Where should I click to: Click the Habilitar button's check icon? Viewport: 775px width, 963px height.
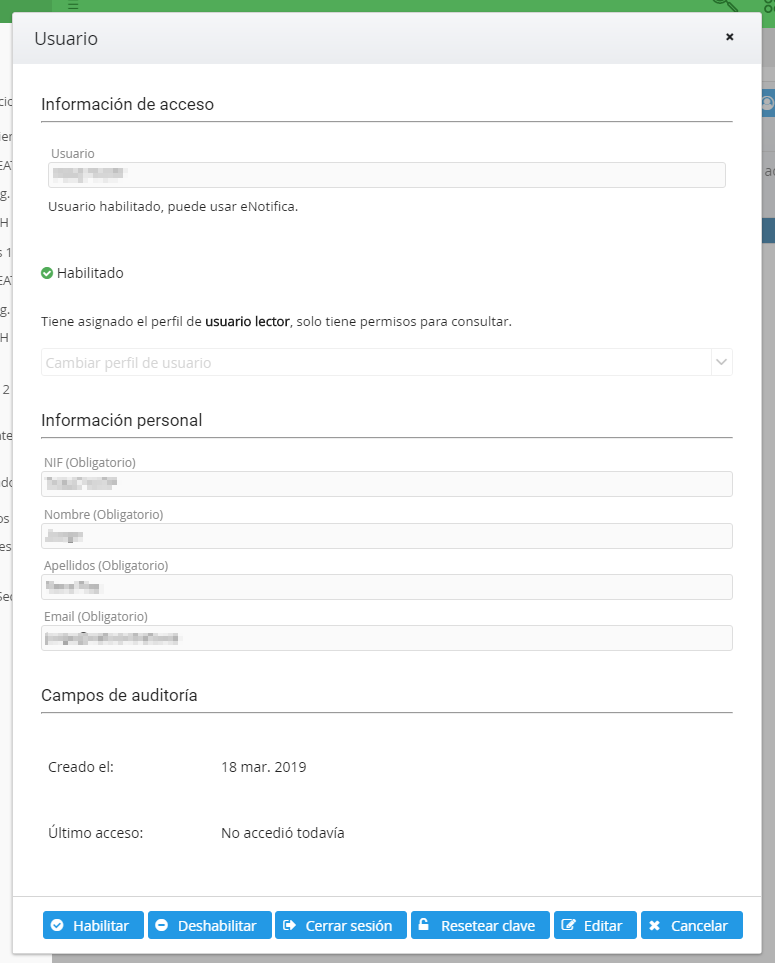coord(58,926)
